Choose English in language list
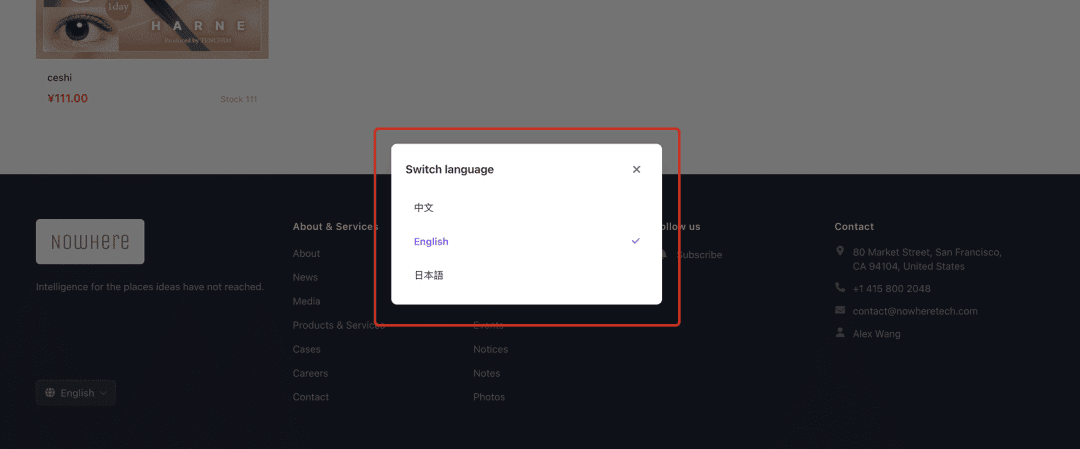1080x449 pixels. 526,242
